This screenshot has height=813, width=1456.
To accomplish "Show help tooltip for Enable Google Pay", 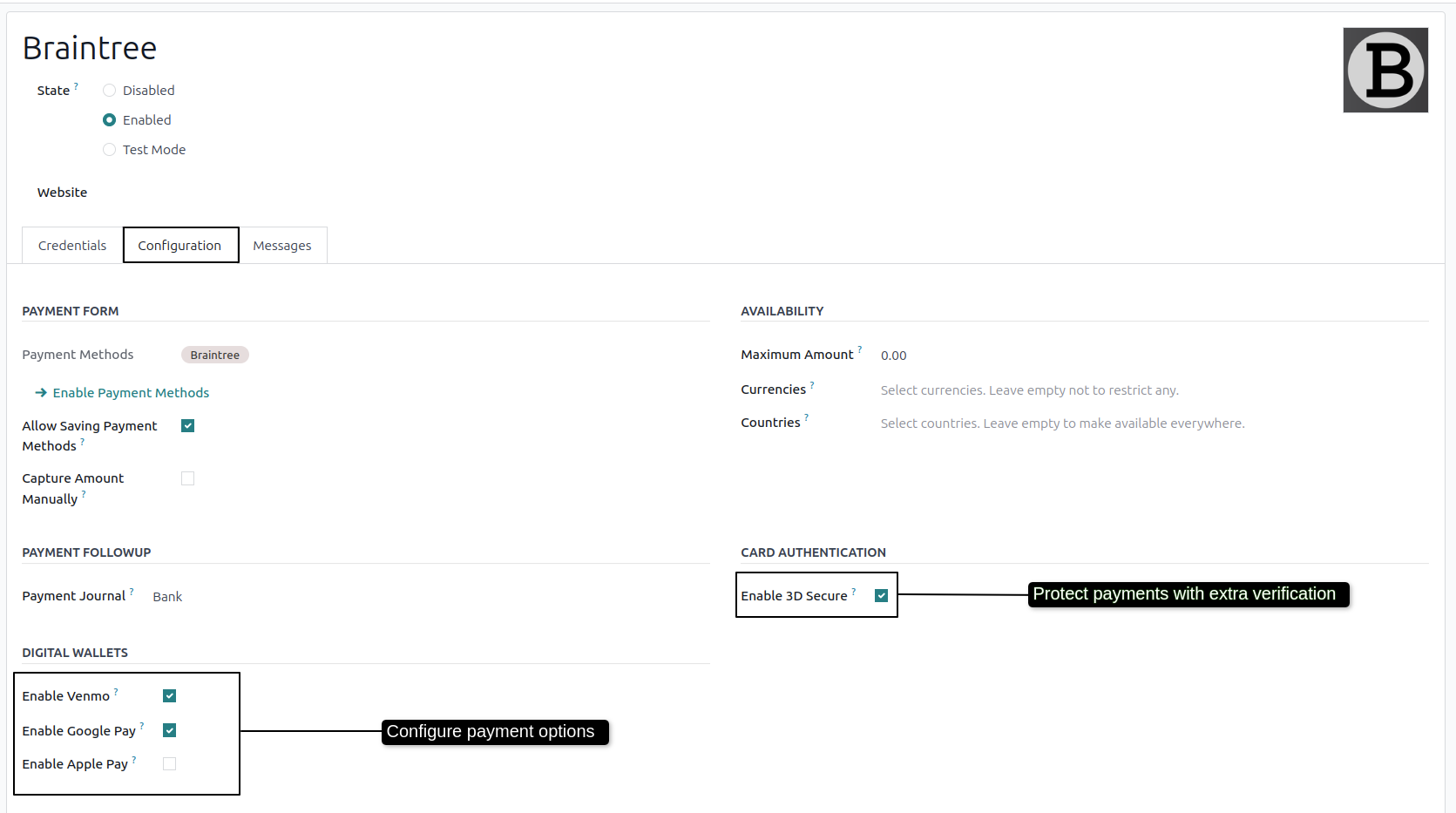I will click(x=142, y=726).
